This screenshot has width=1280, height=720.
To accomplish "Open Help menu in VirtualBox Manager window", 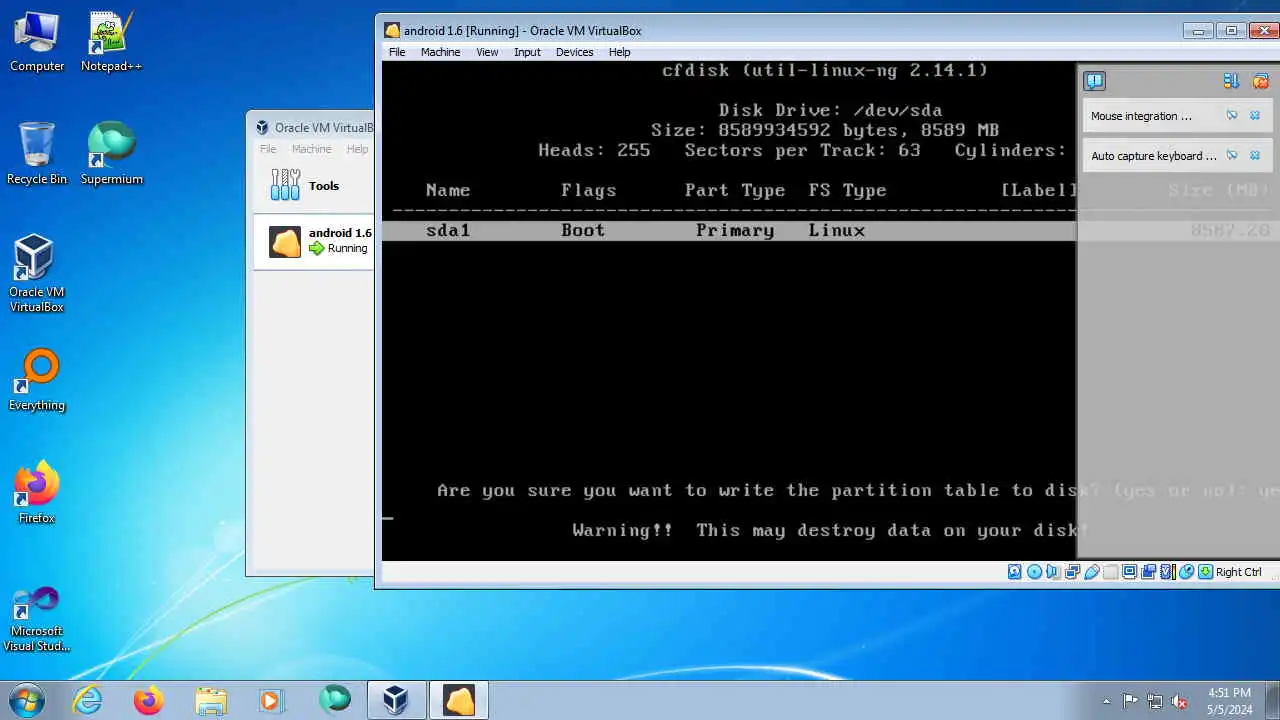I will click(357, 149).
